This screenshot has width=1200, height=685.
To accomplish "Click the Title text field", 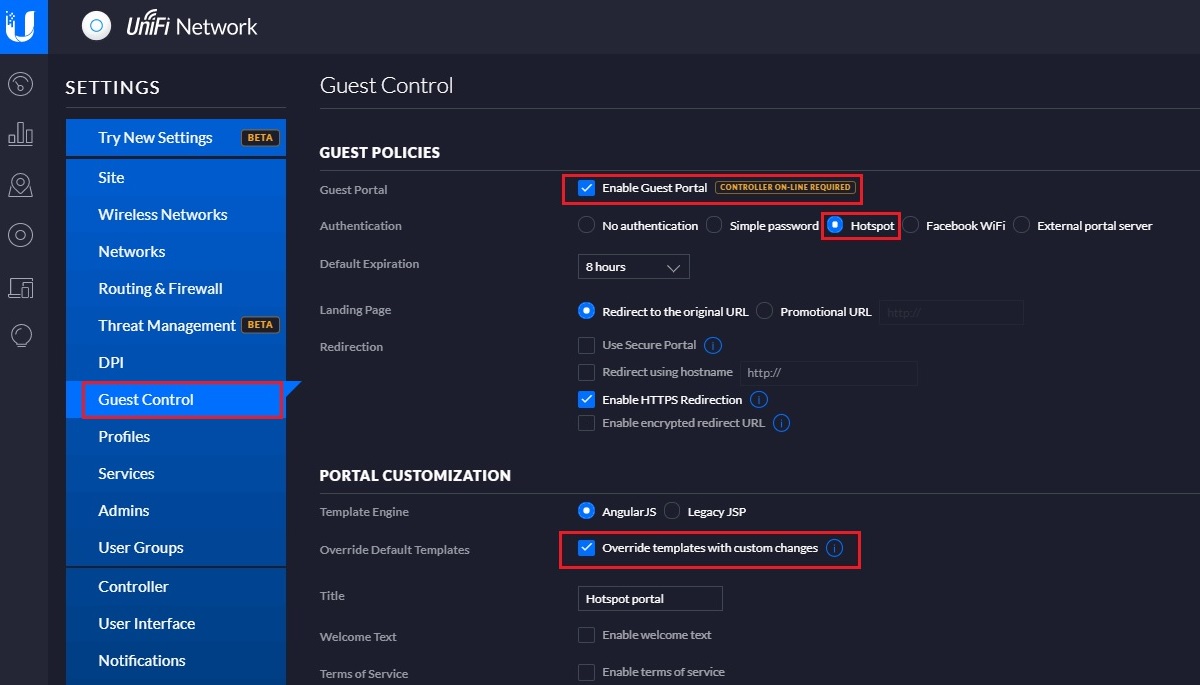I will click(x=650, y=598).
